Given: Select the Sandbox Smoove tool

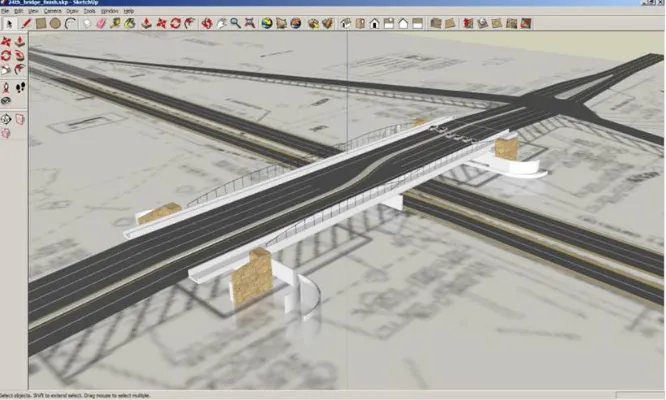Looking at the screenshot, I should coord(468,24).
